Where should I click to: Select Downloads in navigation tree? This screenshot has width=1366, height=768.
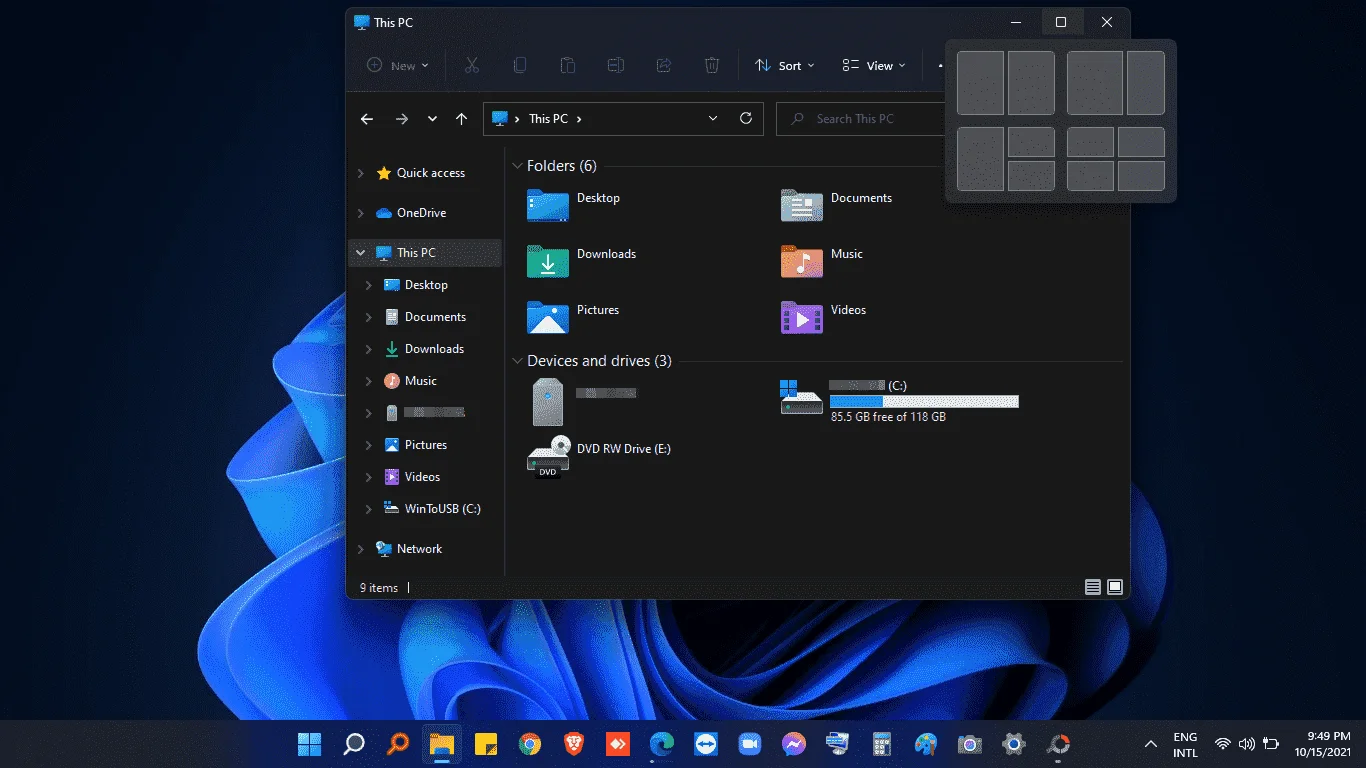(424, 349)
